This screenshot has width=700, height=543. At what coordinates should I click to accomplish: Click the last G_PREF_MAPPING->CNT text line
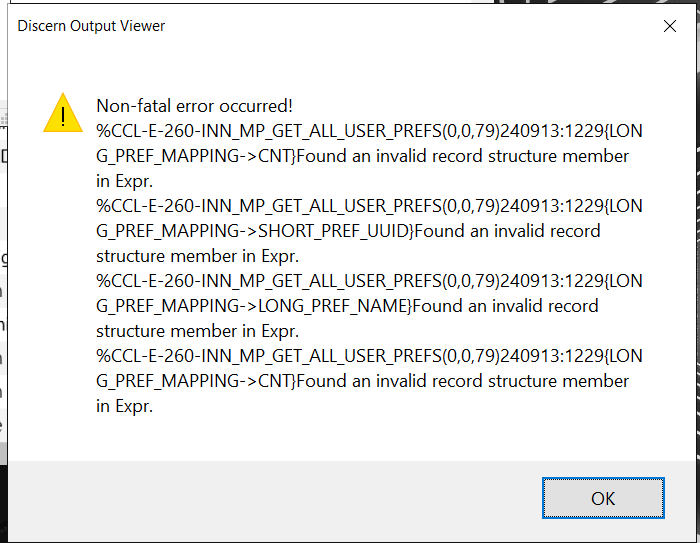click(x=362, y=381)
